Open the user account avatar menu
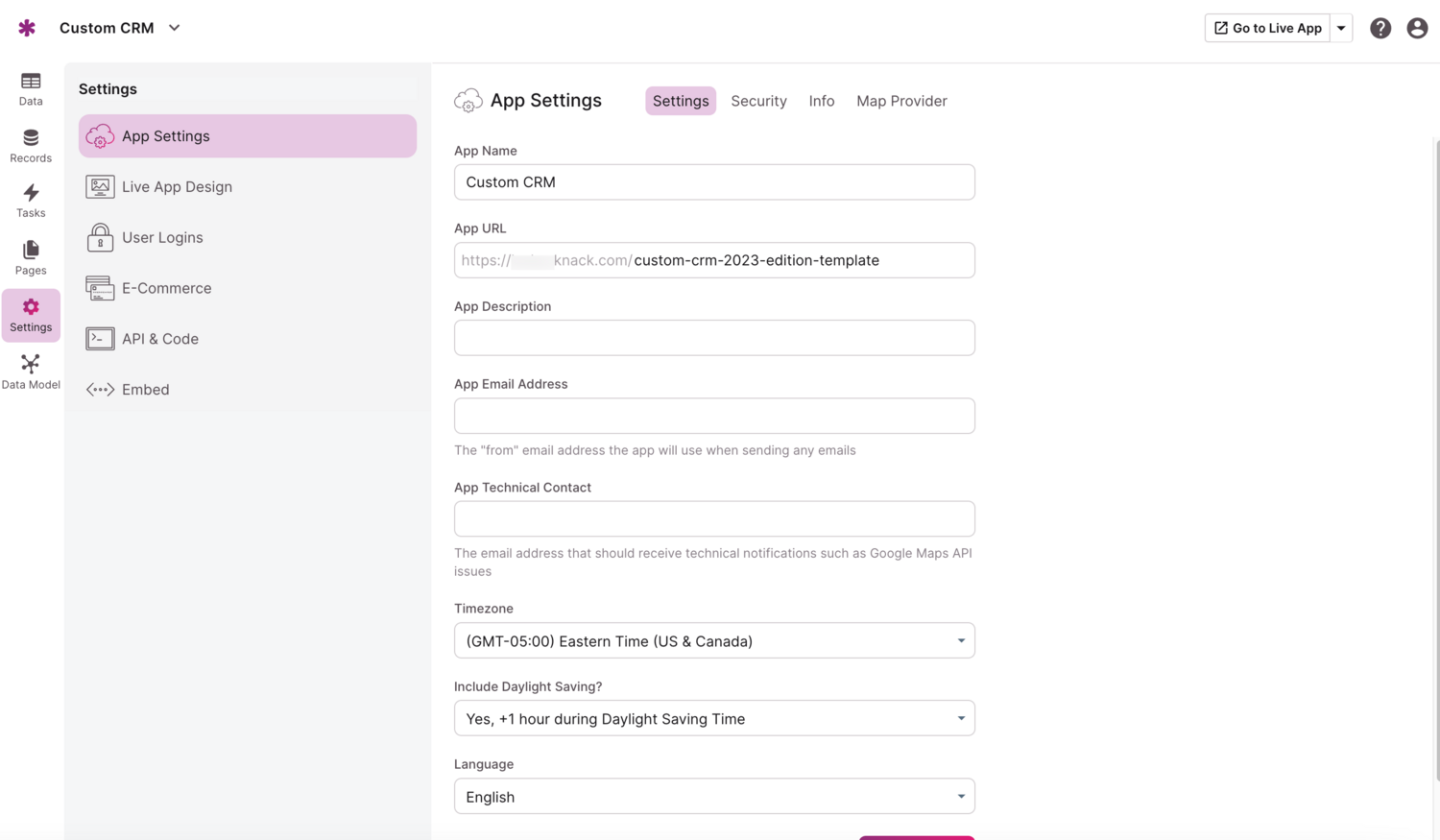Image resolution: width=1440 pixels, height=840 pixels. click(x=1418, y=28)
